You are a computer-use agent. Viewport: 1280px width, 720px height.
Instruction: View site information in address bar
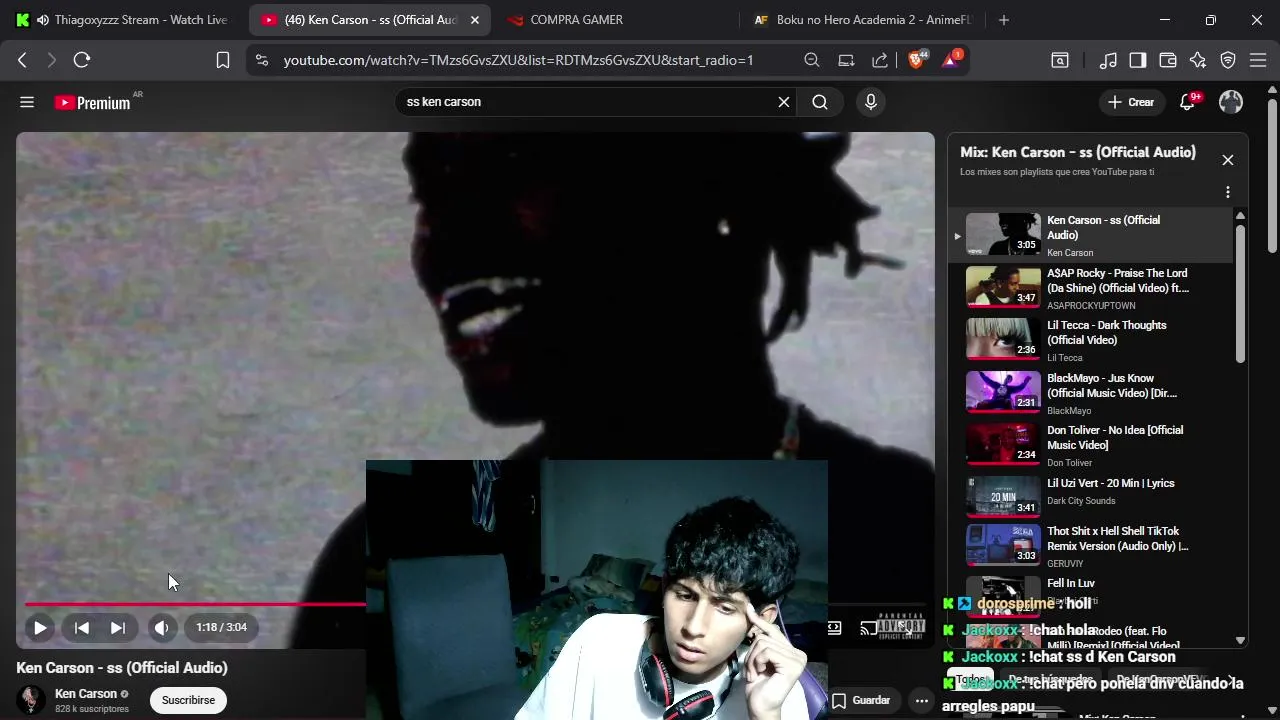(262, 60)
